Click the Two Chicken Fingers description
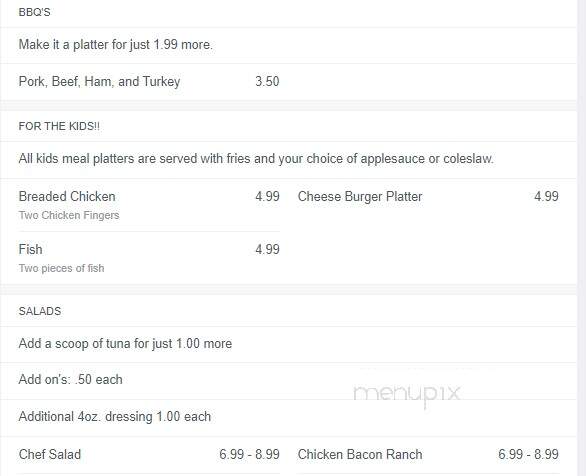Image resolution: width=586 pixels, height=476 pixels. click(x=69, y=215)
